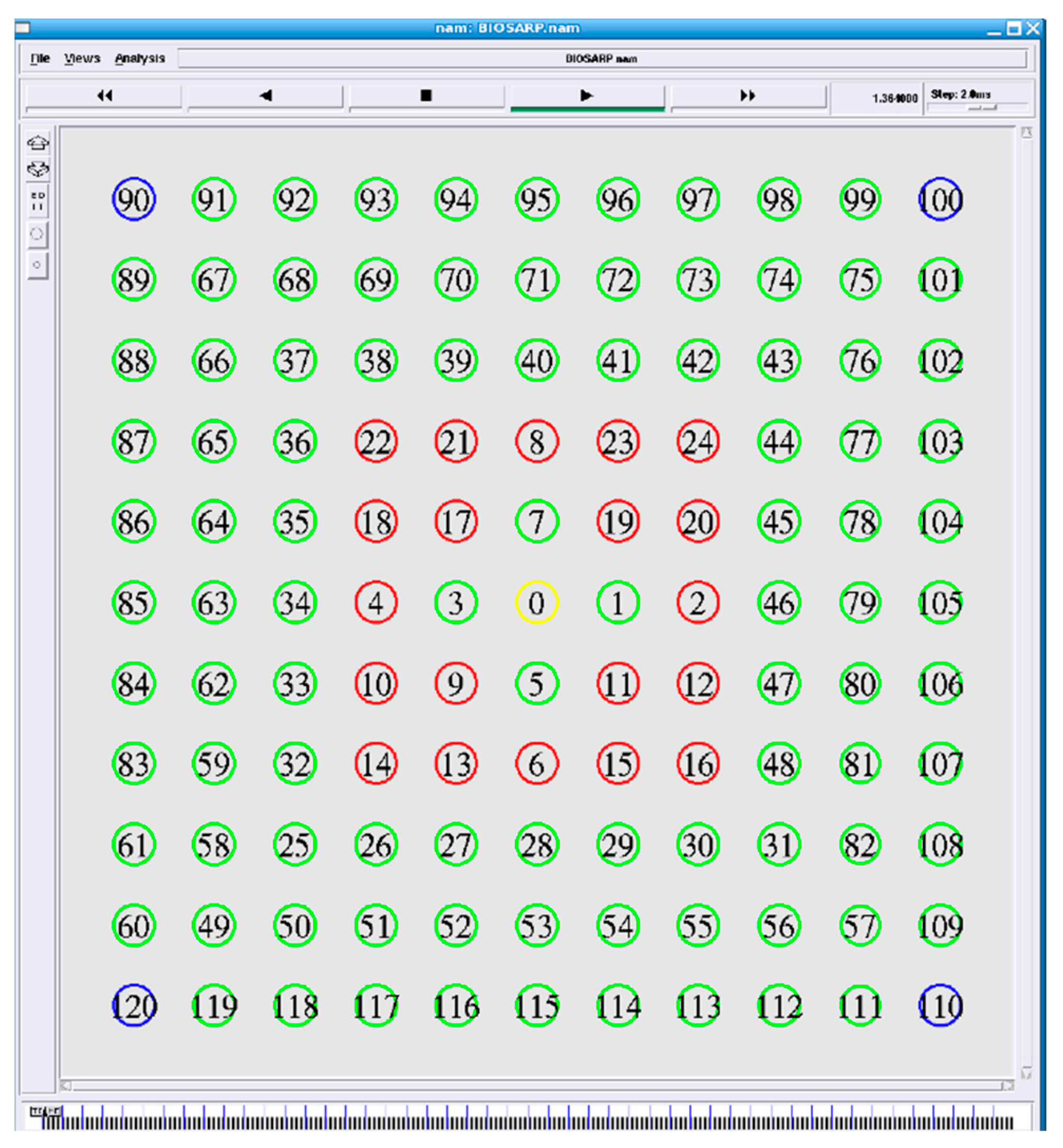The width and height of the screenshot is (1063, 1148).
Task: Select the blue corner node 90
Action: point(134,199)
